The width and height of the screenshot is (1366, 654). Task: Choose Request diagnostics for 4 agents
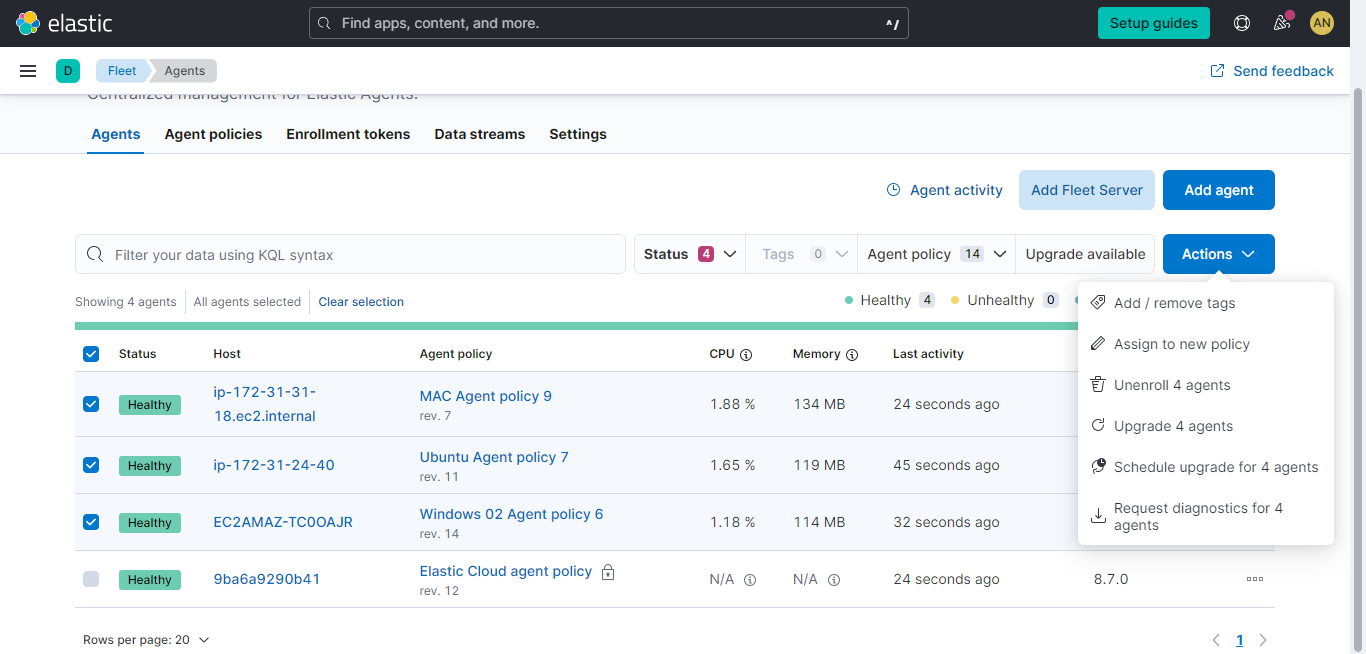1206,516
